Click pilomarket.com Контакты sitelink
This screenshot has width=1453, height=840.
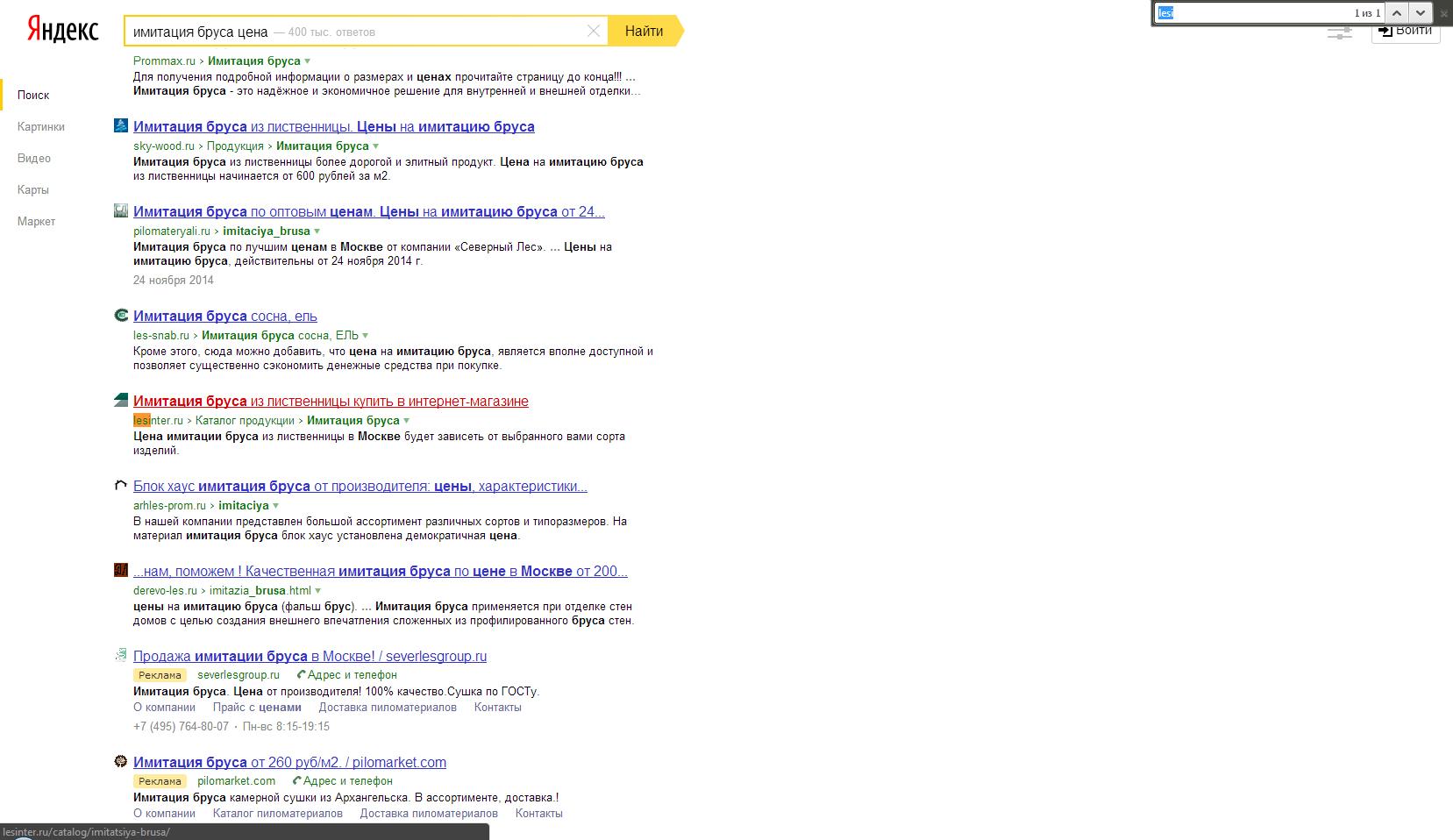539,814
